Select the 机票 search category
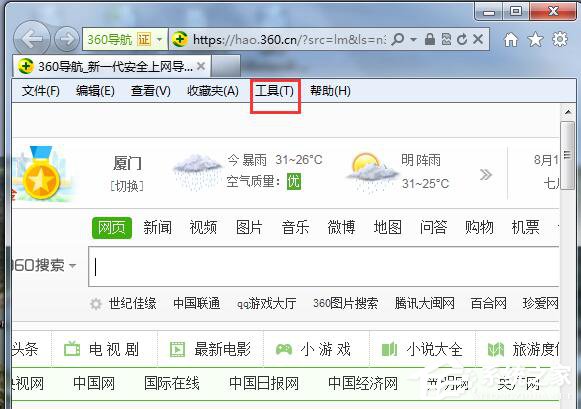Viewport: 581px width, 409px height. 525,227
